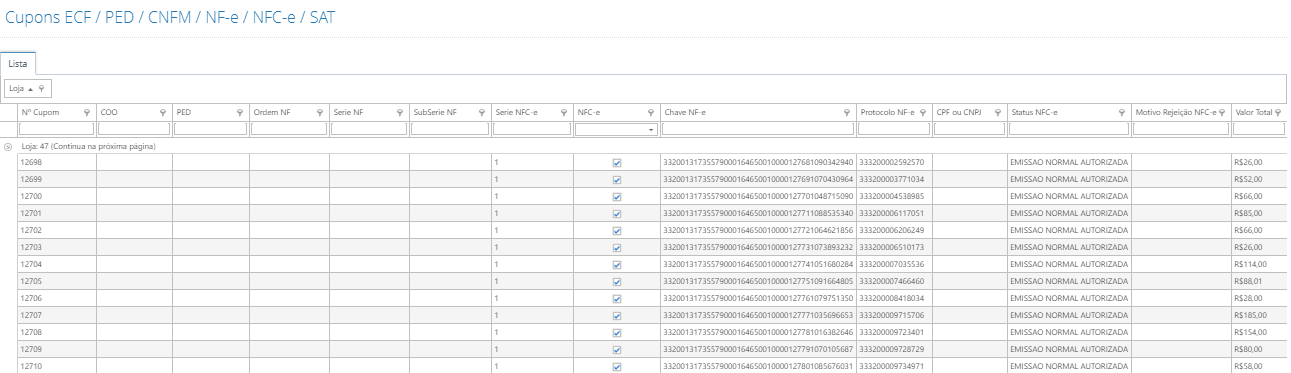
Task: Click protocol 333200009728729
Action: coord(892,350)
